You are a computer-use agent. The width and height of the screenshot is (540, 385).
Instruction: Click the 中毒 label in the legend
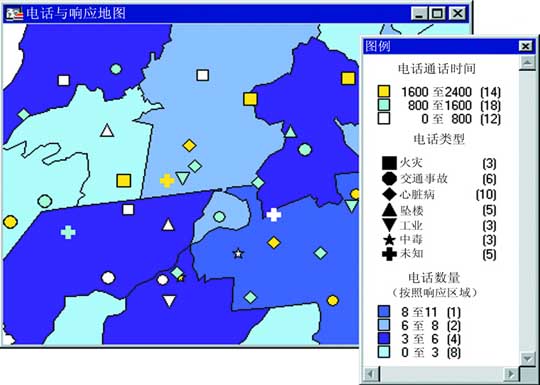click(x=411, y=239)
